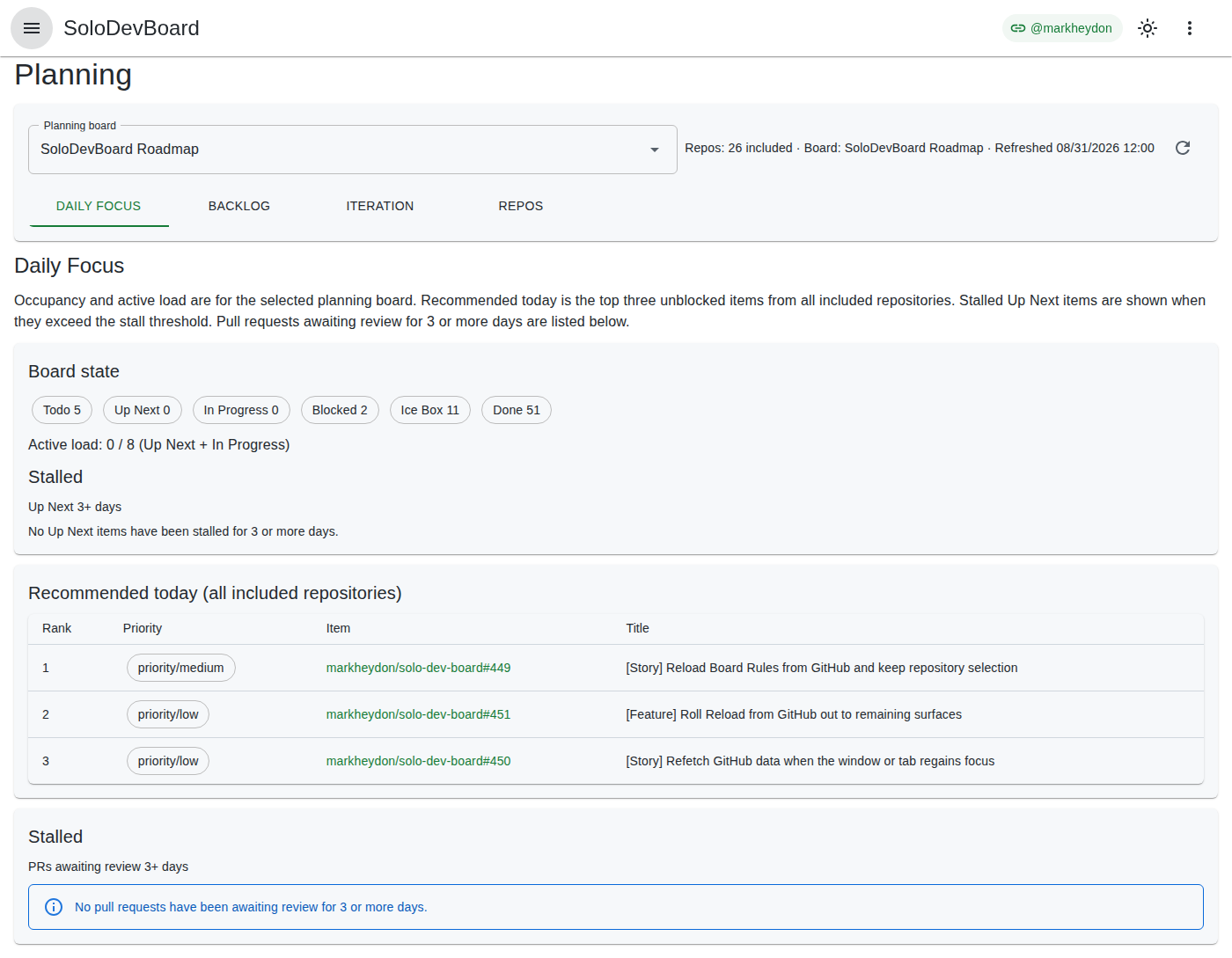Click the priority/medium chip in rank 1
Screen dimensions: 1232x958
(181, 668)
